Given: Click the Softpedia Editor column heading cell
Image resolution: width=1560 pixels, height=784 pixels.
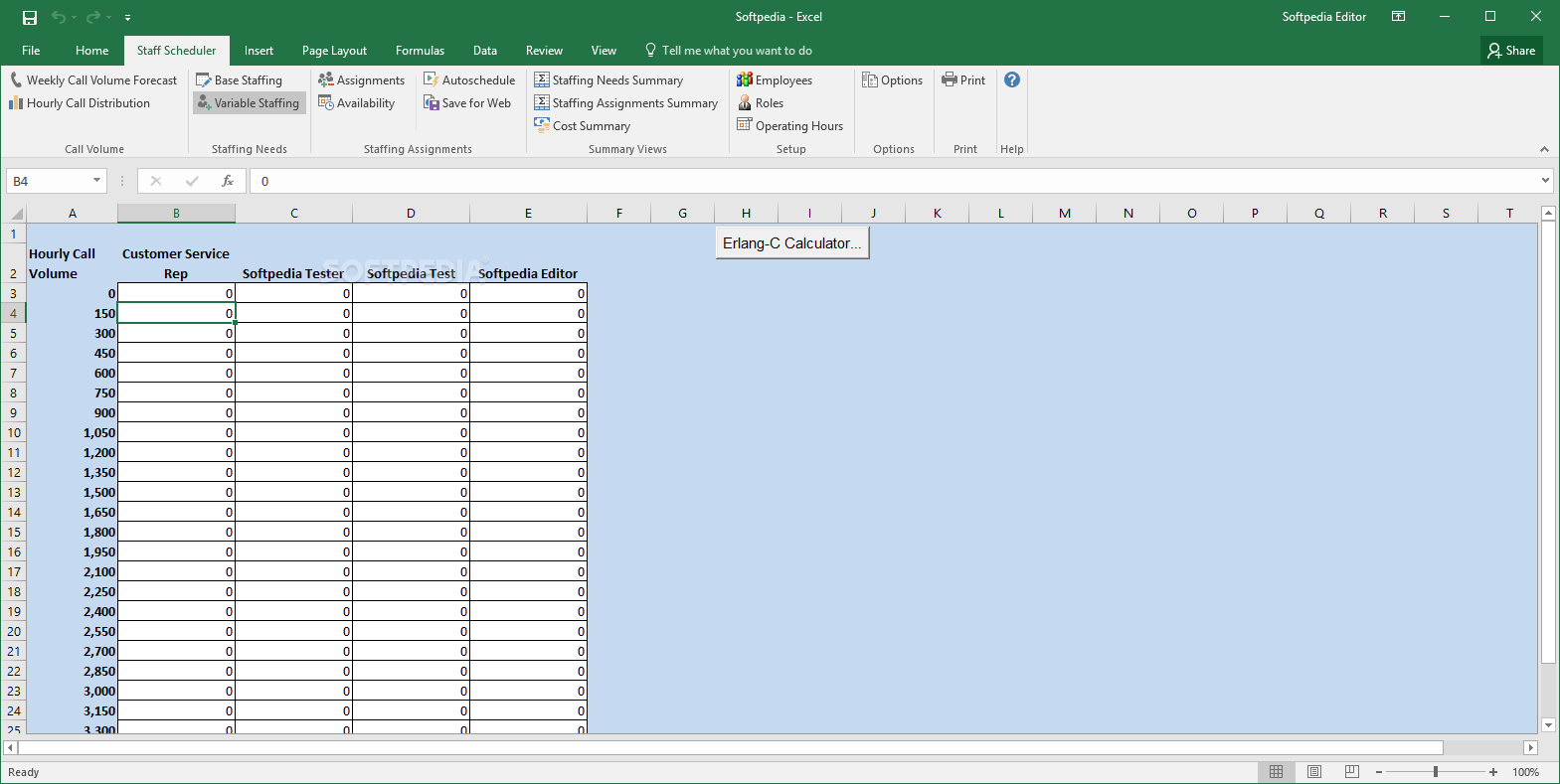Looking at the screenshot, I should pos(528,263).
